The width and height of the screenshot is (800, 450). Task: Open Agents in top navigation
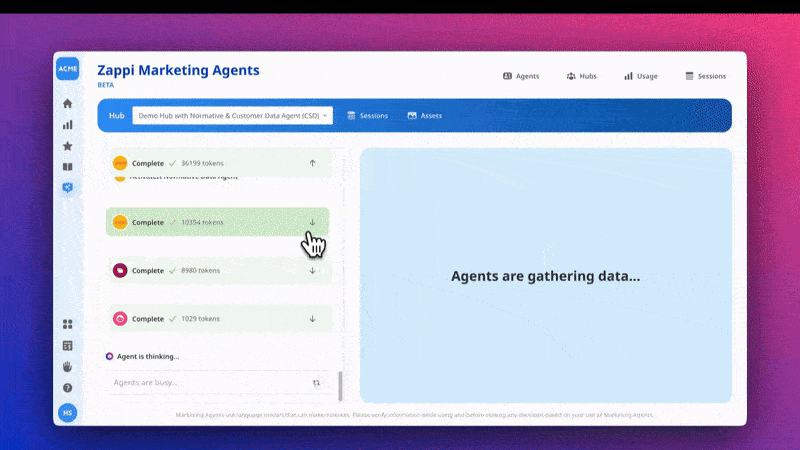[521, 76]
